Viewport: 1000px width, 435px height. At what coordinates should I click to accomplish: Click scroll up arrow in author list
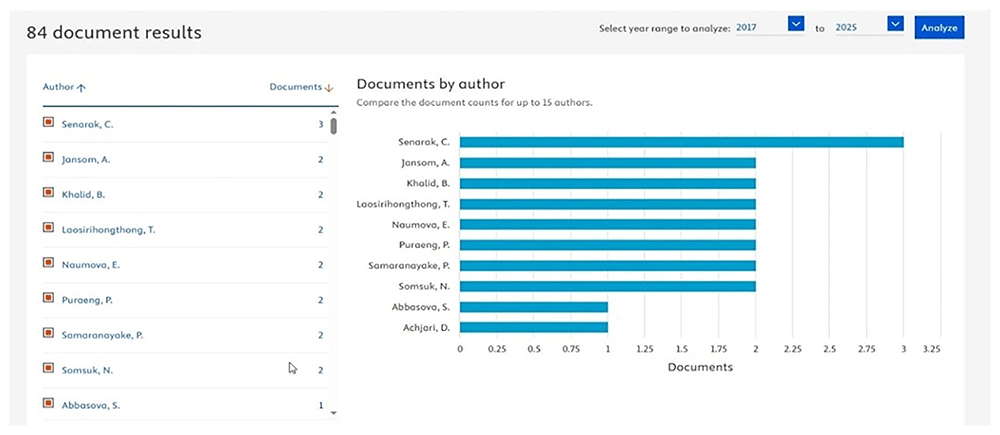pyautogui.click(x=333, y=112)
